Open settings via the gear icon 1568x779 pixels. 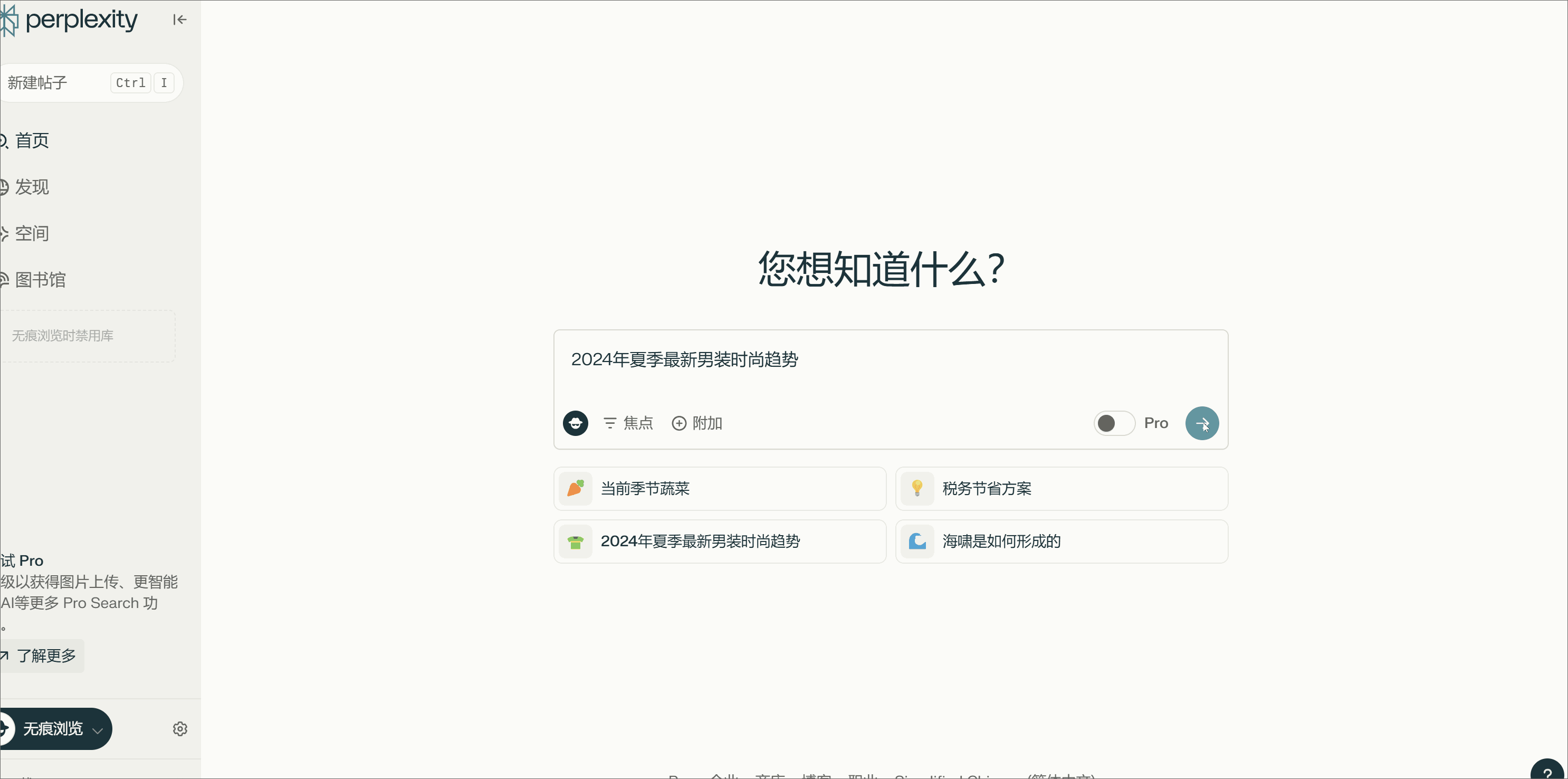tap(179, 728)
